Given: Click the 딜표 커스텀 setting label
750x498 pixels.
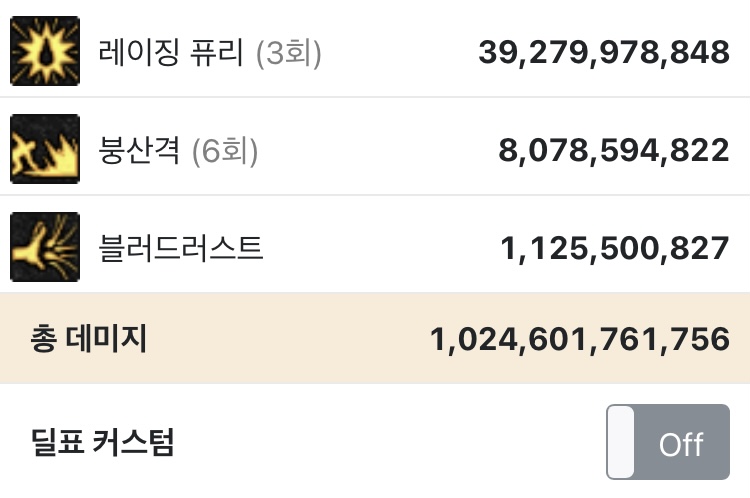Looking at the screenshot, I should [x=102, y=442].
